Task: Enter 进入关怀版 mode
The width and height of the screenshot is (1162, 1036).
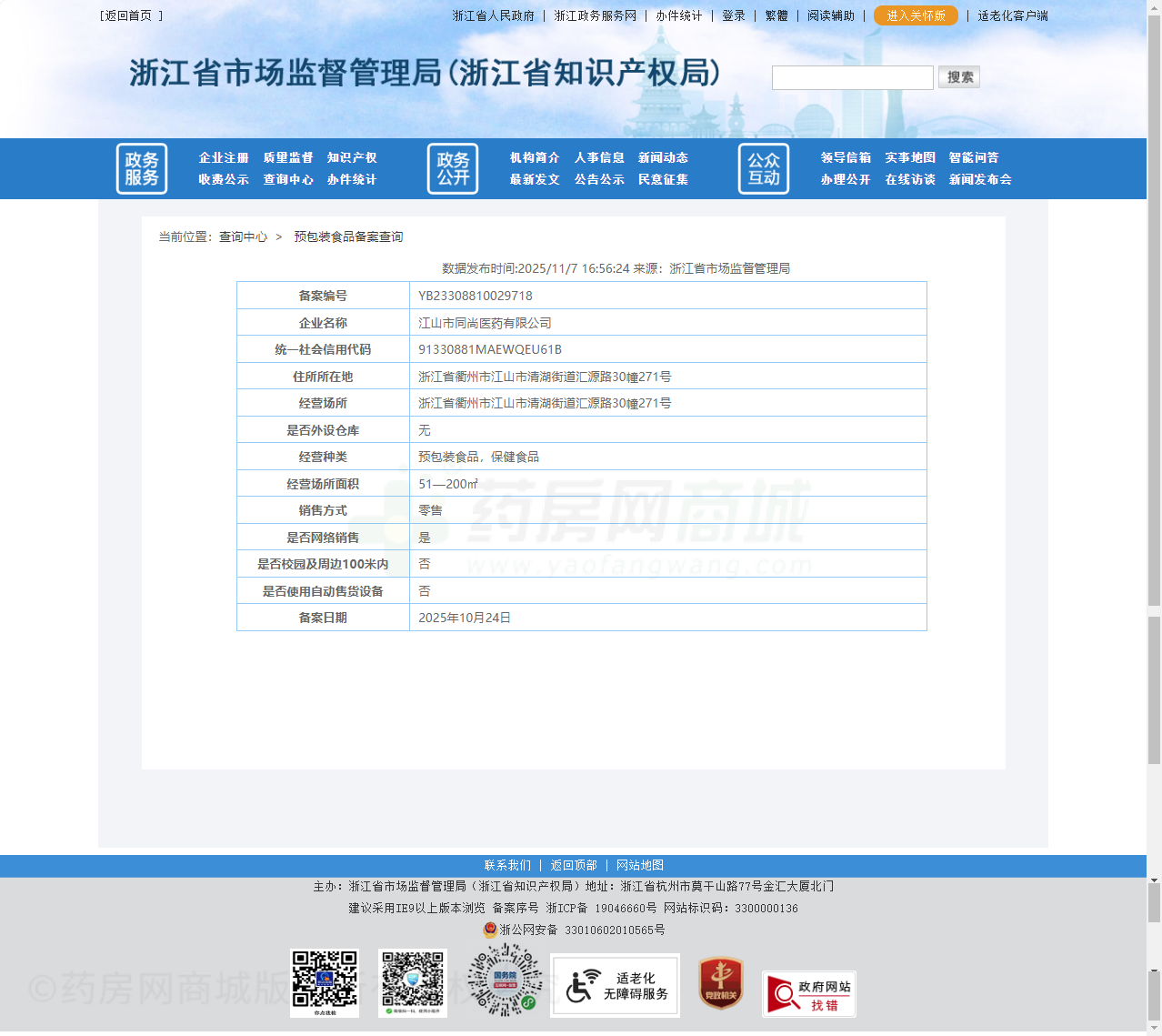Action: [916, 15]
